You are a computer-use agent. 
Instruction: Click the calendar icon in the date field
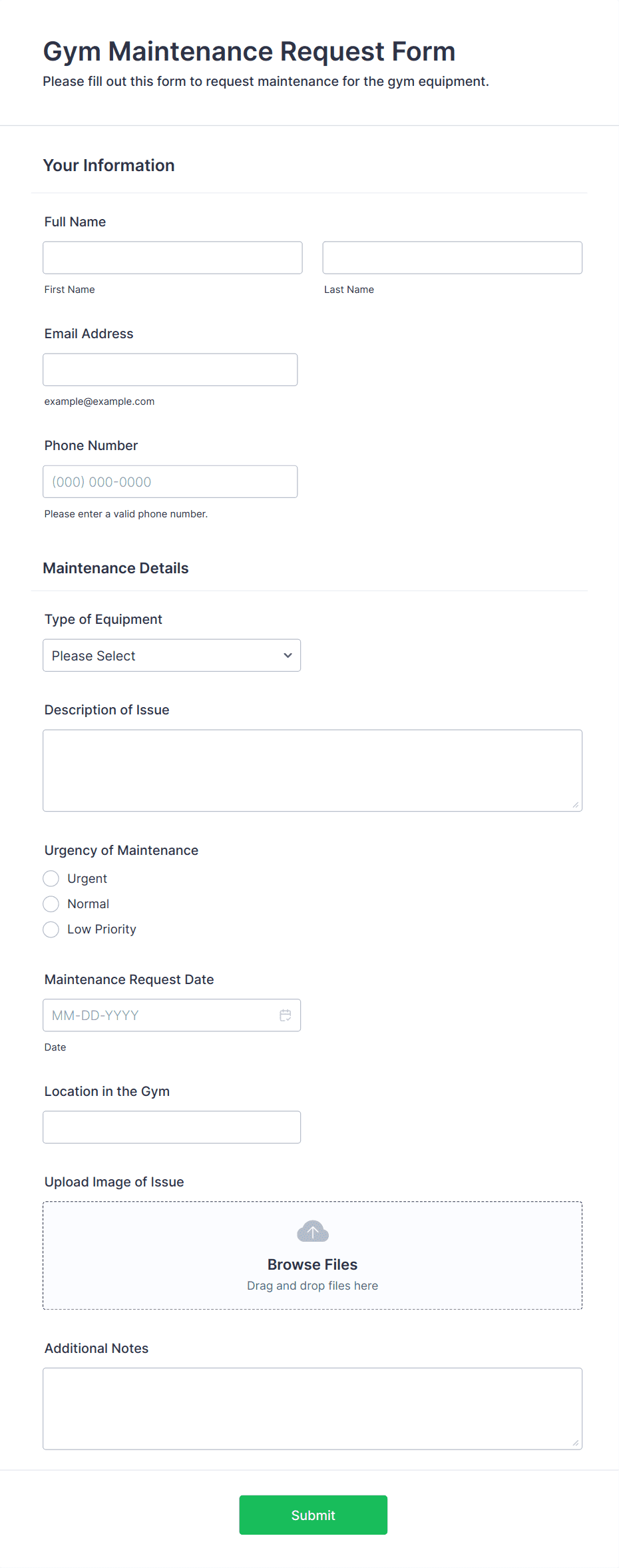(x=286, y=1015)
